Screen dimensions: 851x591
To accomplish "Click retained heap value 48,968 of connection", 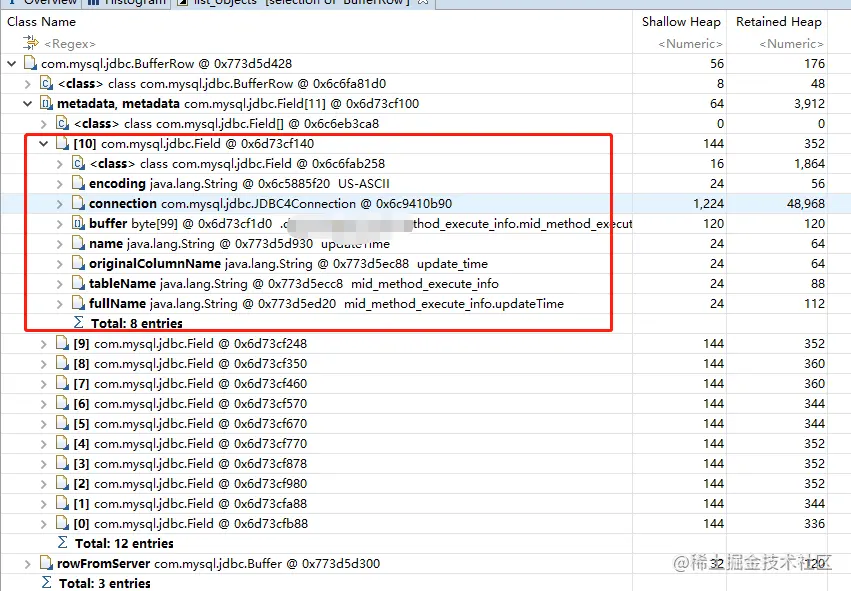I will click(x=805, y=204).
